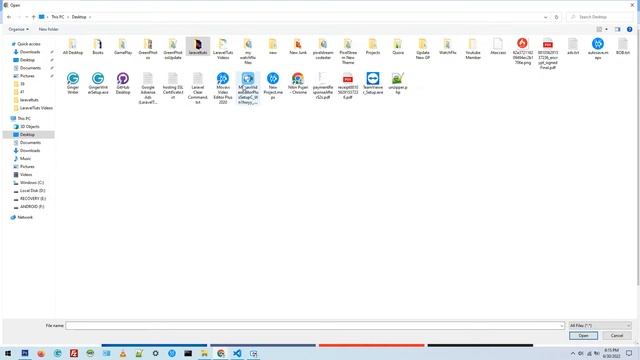Open the dialog Help button
Image resolution: width=640 pixels, height=360 pixels.
629,29
